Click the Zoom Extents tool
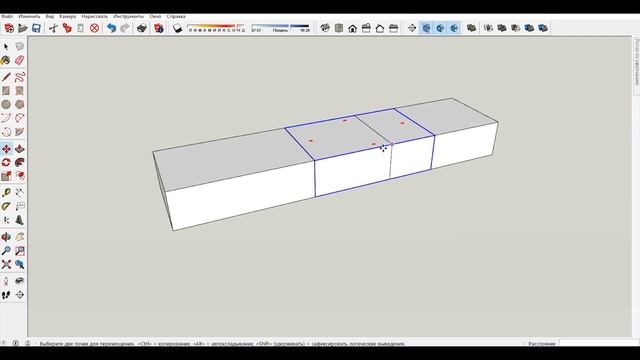Image resolution: width=640 pixels, height=360 pixels. [x=6, y=264]
